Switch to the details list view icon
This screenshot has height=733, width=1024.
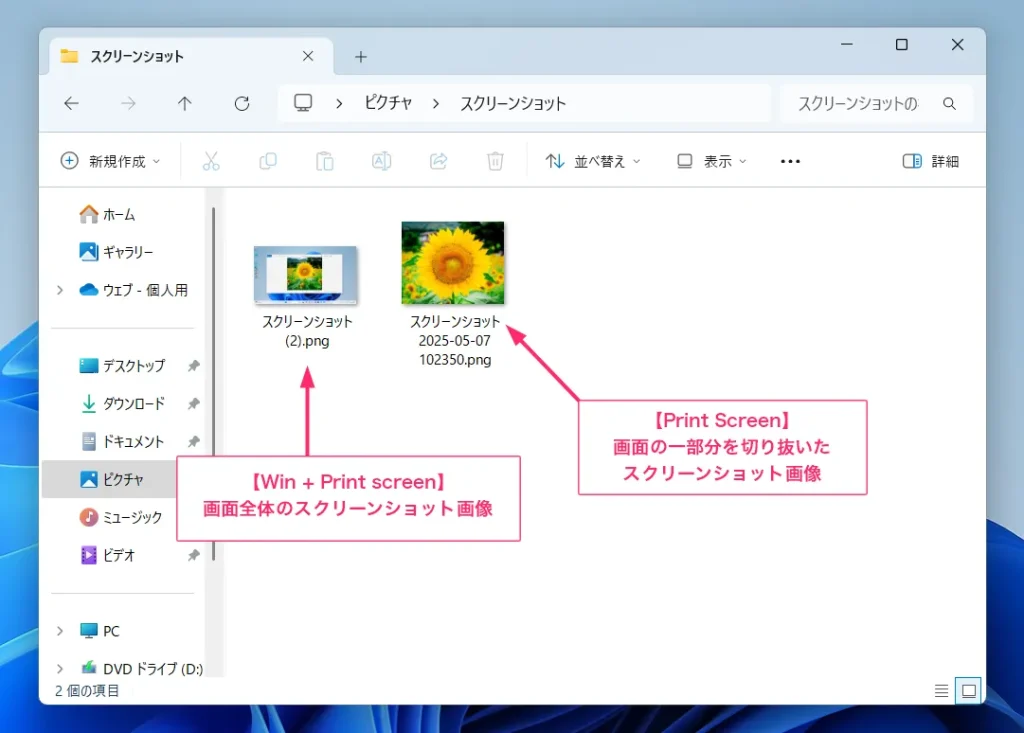[941, 691]
